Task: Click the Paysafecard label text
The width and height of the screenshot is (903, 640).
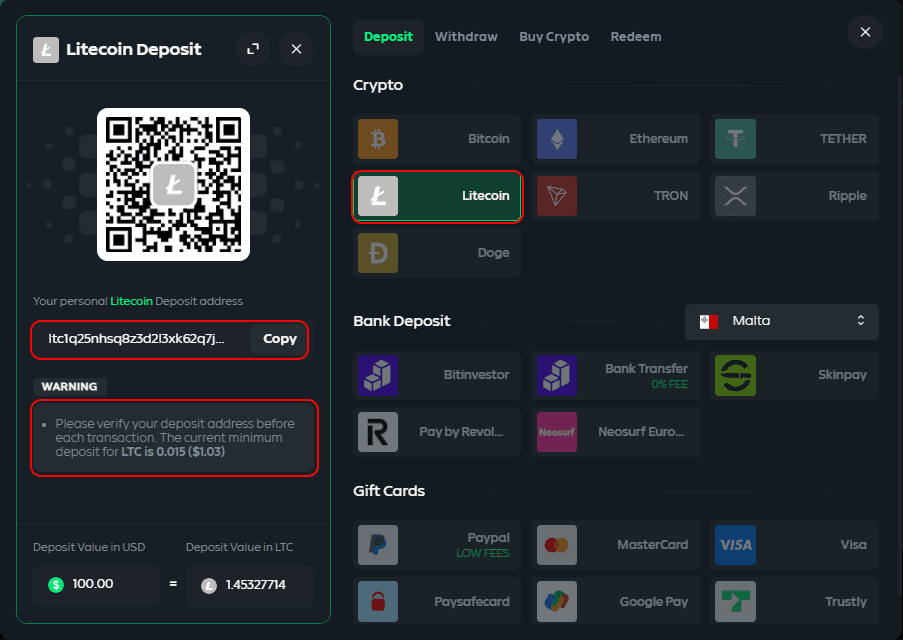Action: (x=472, y=602)
